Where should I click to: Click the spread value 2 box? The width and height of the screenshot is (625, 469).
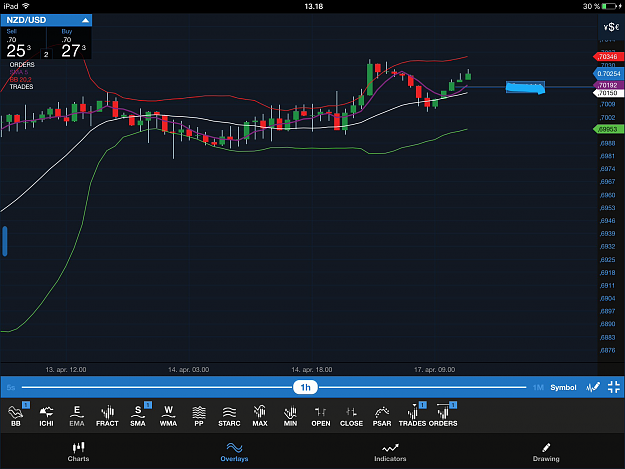pyautogui.click(x=46, y=54)
